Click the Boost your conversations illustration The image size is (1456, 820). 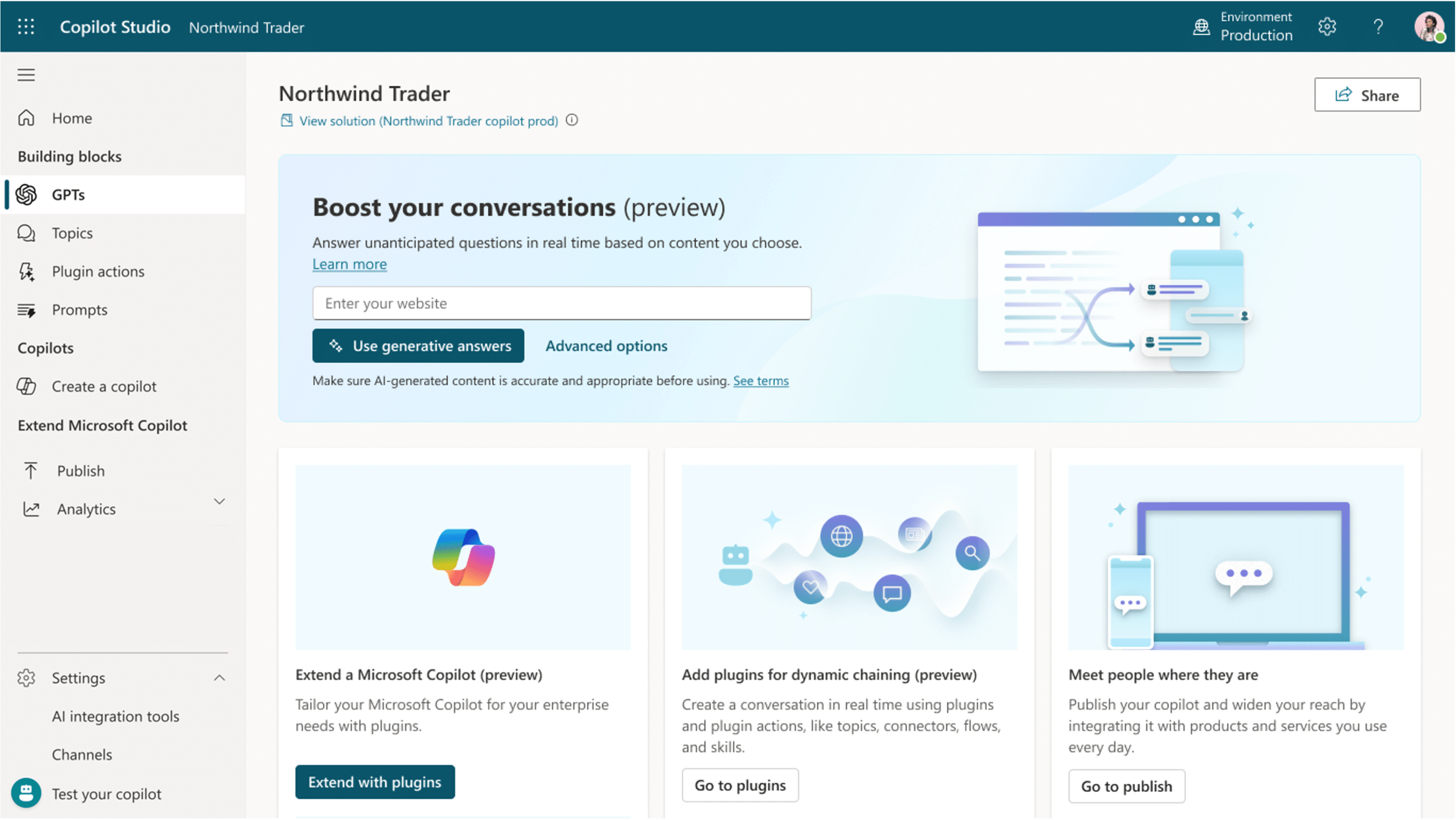[1116, 292]
